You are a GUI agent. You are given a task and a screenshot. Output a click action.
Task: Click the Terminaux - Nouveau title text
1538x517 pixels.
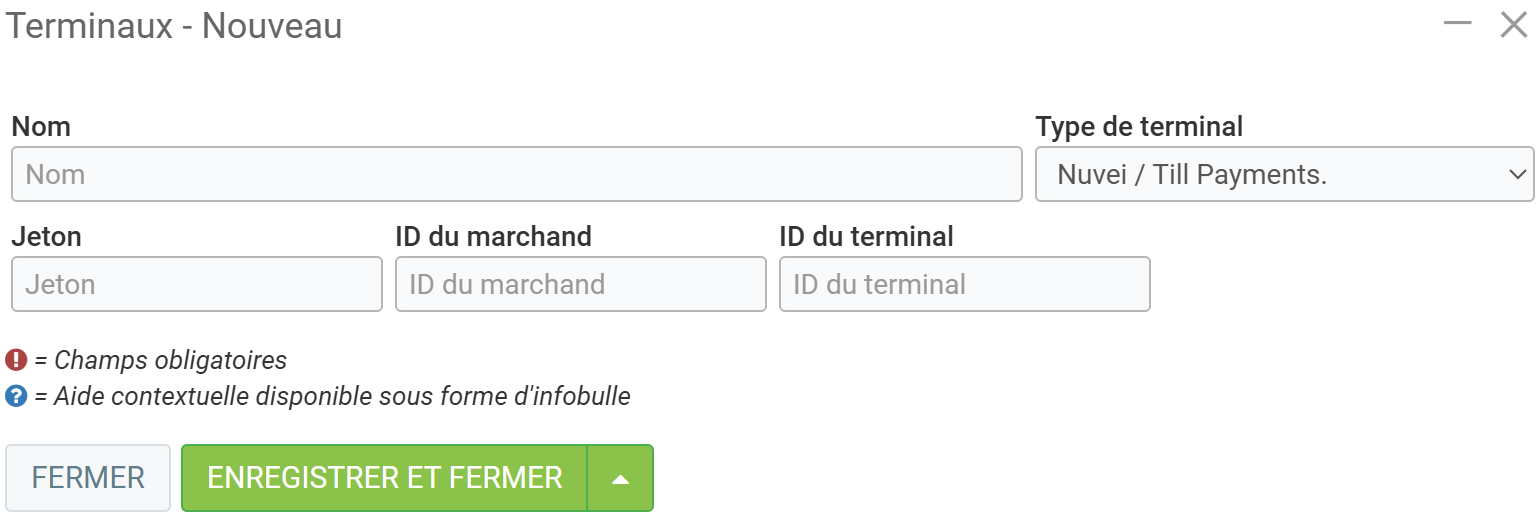click(175, 26)
